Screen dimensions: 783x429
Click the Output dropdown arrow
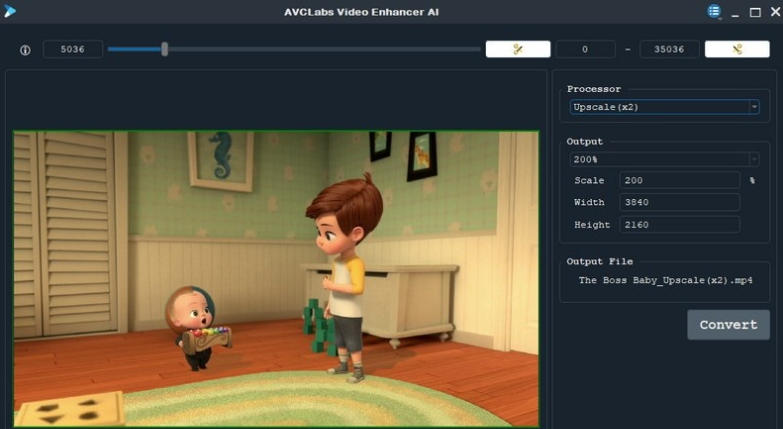tap(754, 159)
